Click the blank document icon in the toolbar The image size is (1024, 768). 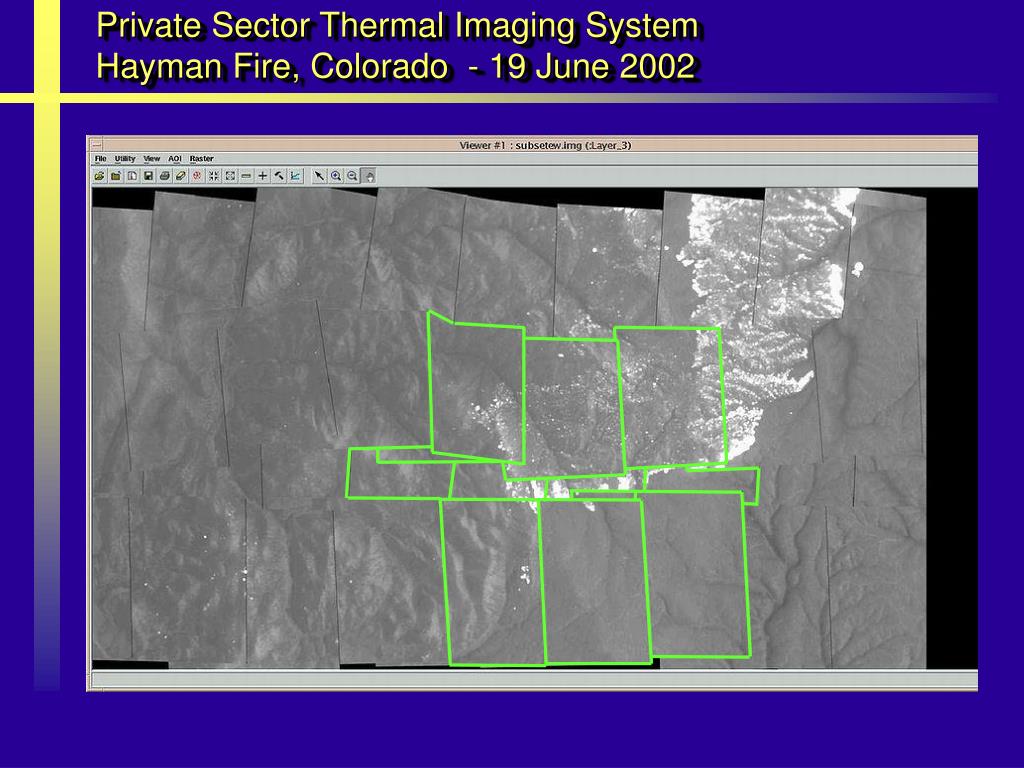pyautogui.click(x=132, y=176)
